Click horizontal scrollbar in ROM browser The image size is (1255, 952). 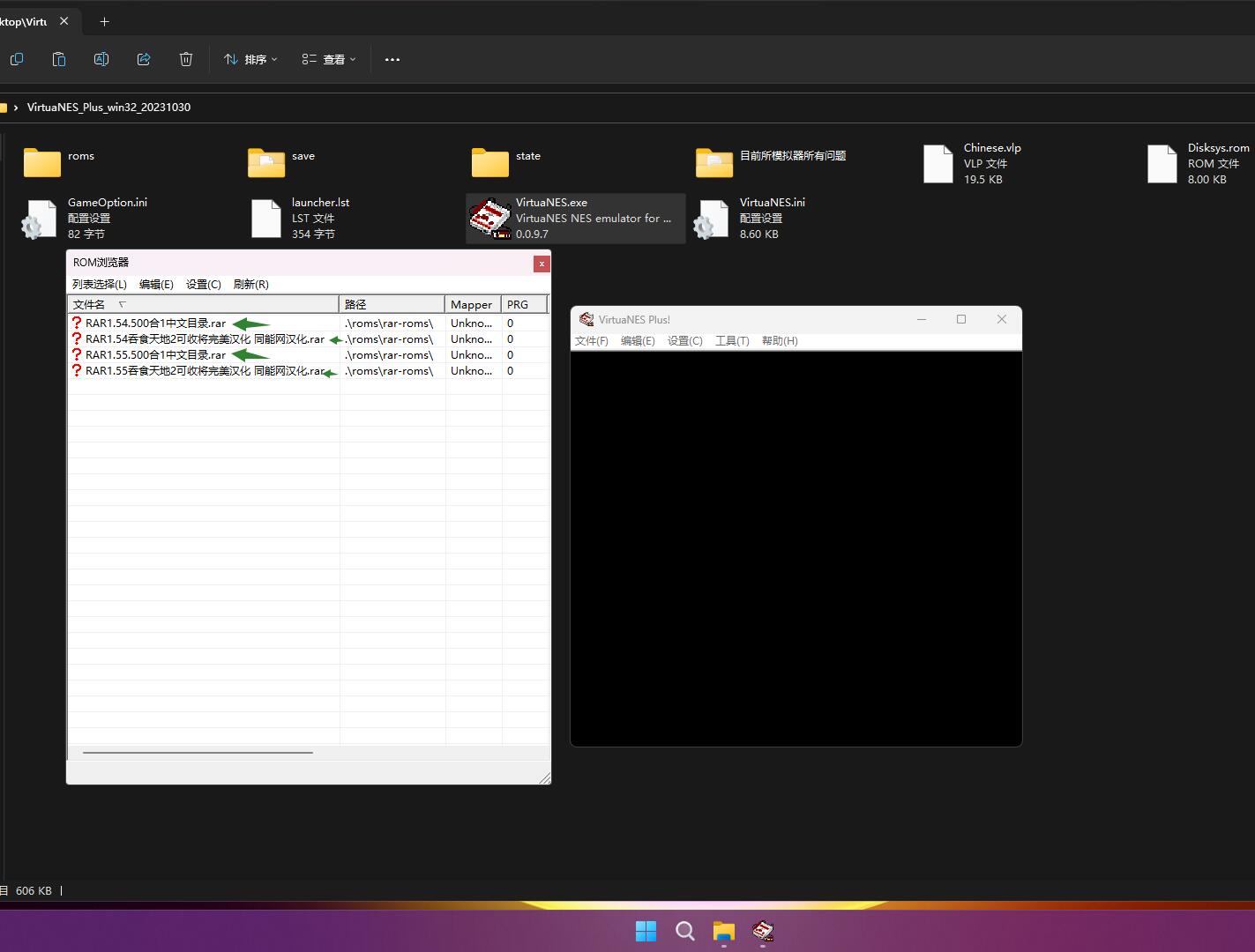tap(198, 753)
